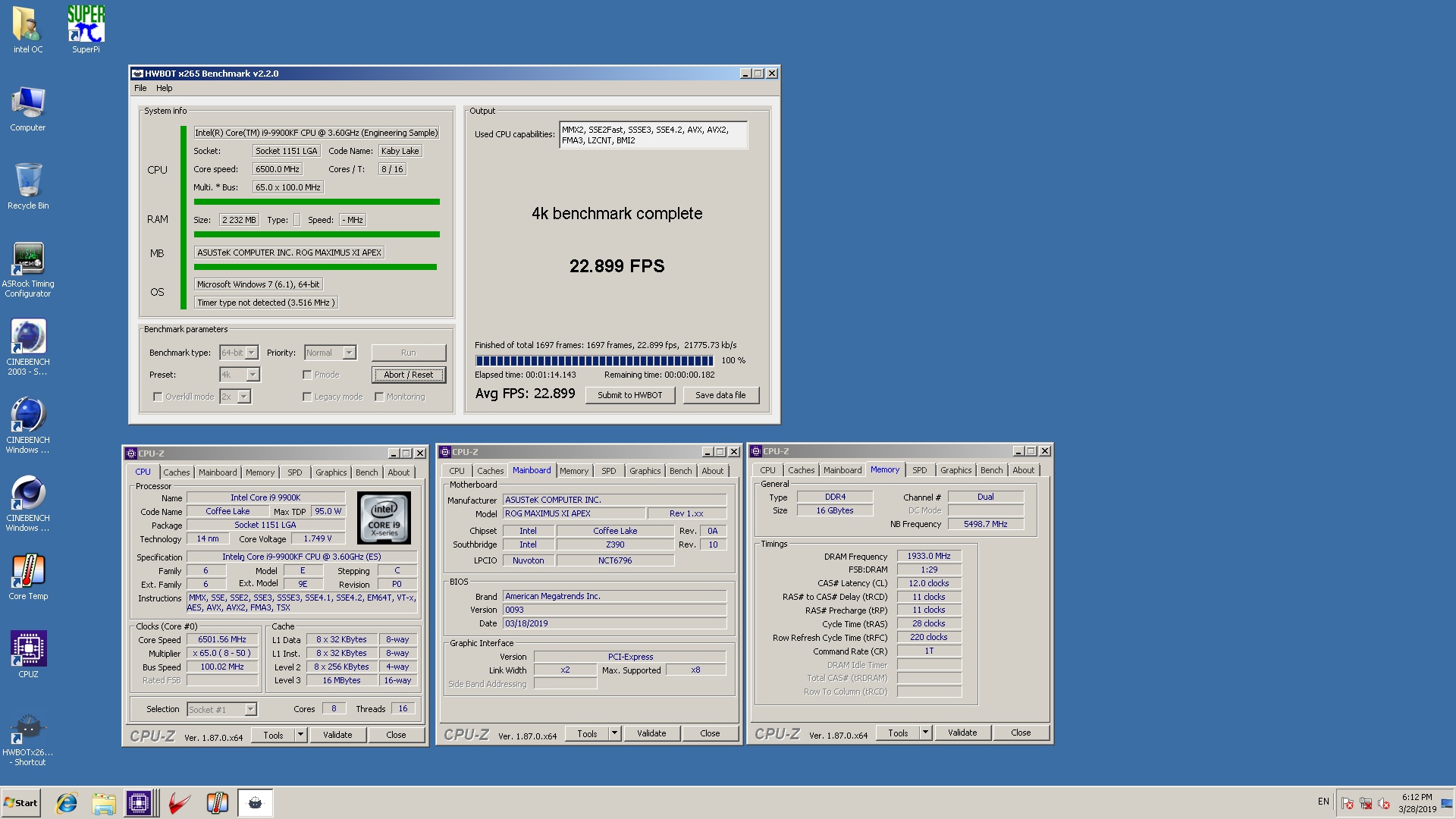Click motherboard field ROG MAXIMUS XI APEX in HWBOT
Screen dimensions: 1456x819
(290, 253)
